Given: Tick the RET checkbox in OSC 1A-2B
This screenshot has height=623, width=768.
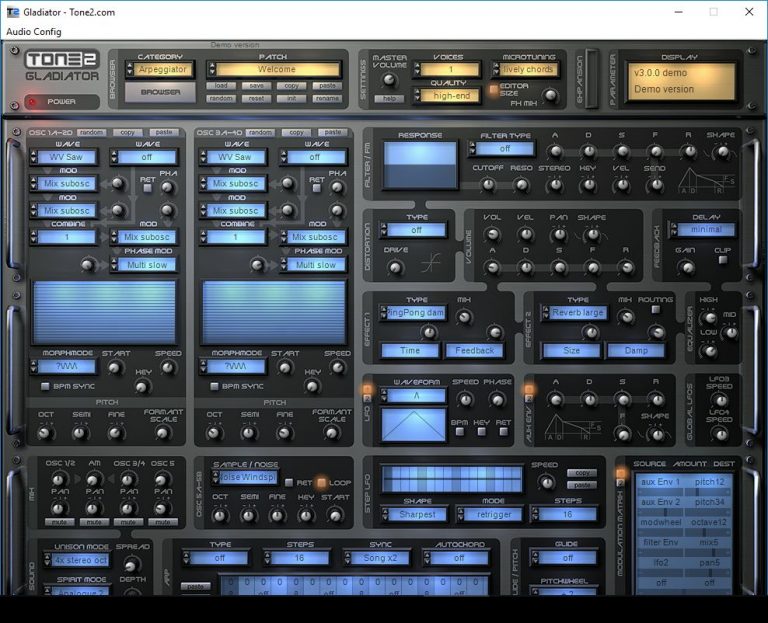Looking at the screenshot, I should (x=147, y=188).
